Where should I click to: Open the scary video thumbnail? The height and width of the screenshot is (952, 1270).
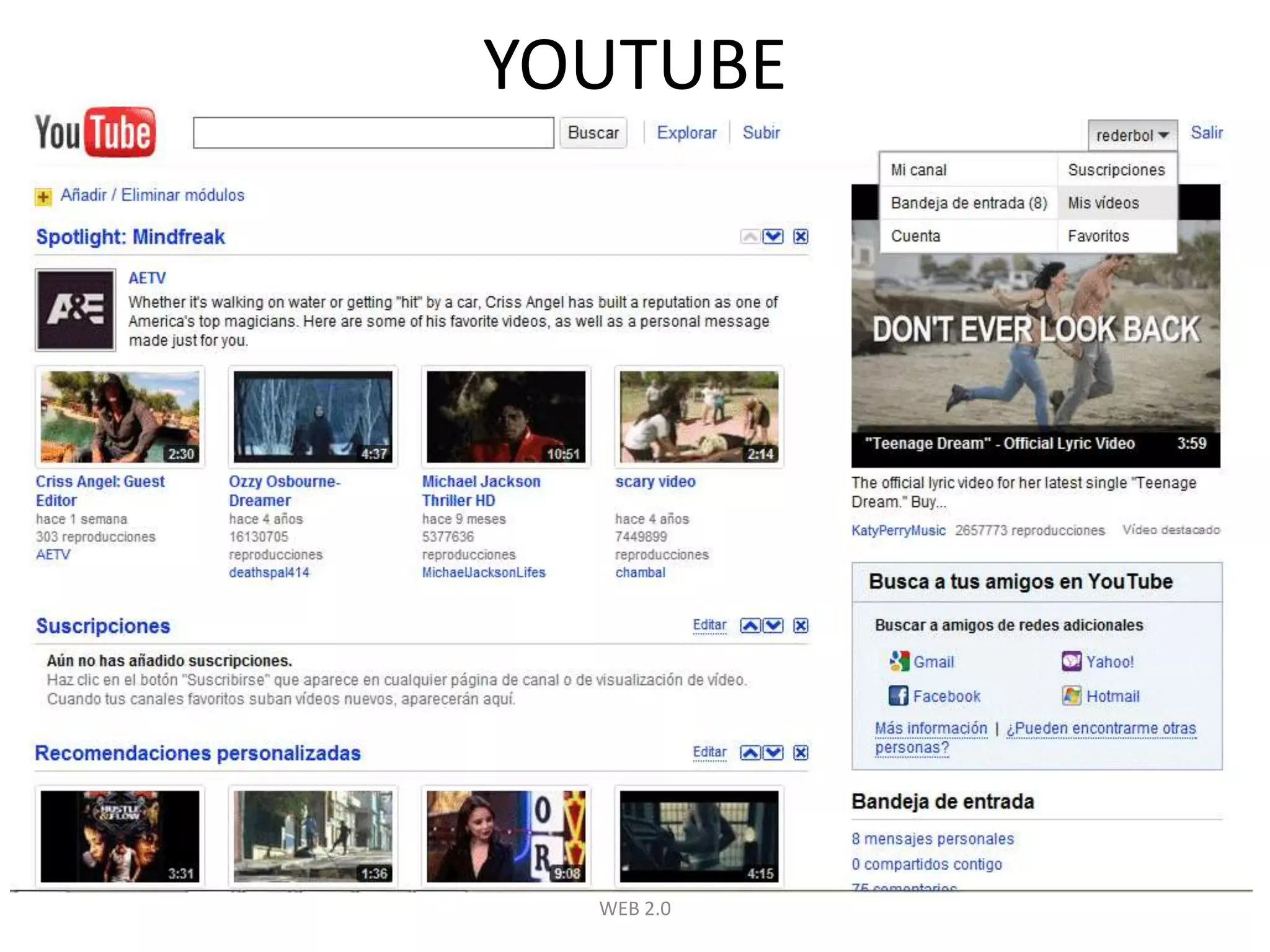[699, 416]
